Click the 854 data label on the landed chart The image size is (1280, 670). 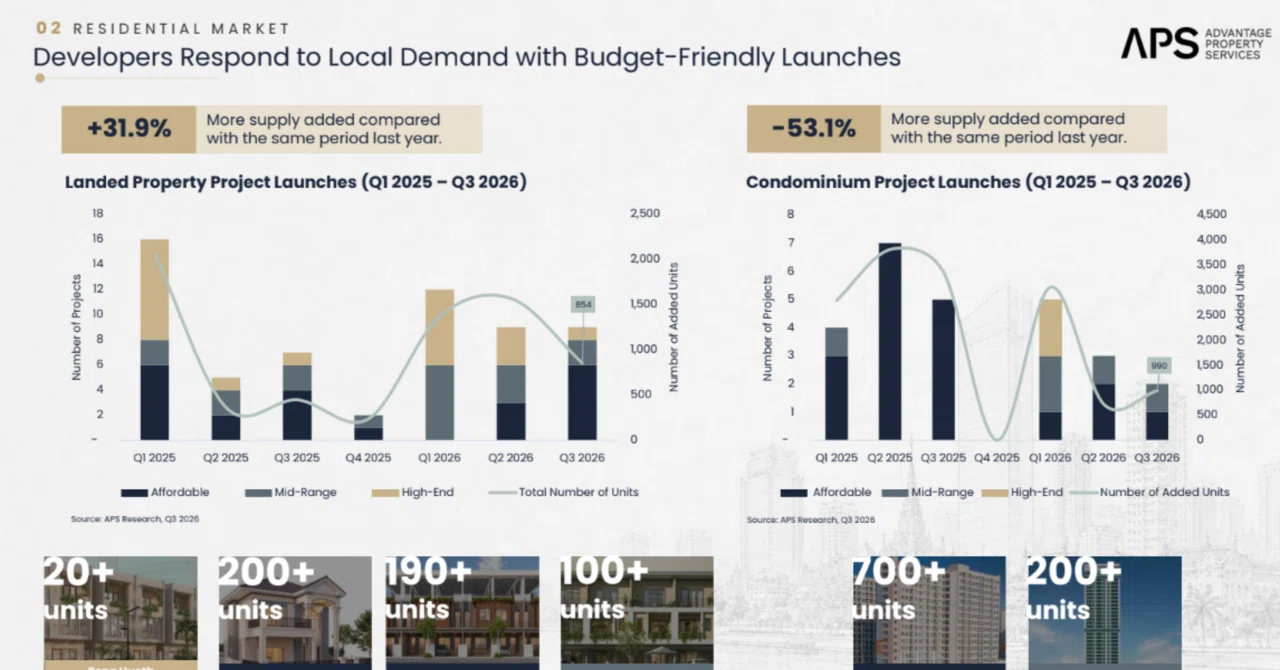click(x=582, y=304)
